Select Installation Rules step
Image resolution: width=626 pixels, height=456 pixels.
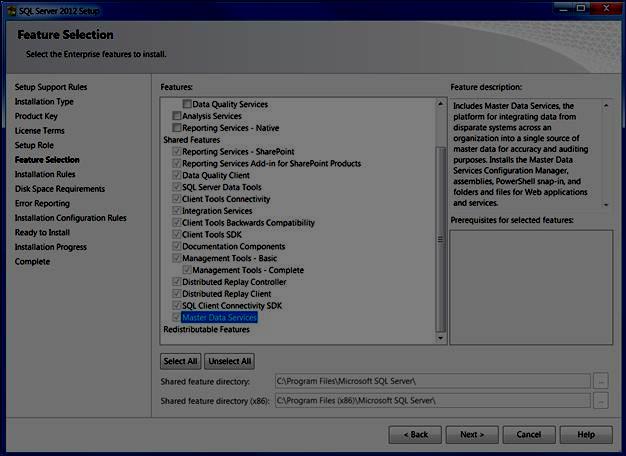coord(45,174)
